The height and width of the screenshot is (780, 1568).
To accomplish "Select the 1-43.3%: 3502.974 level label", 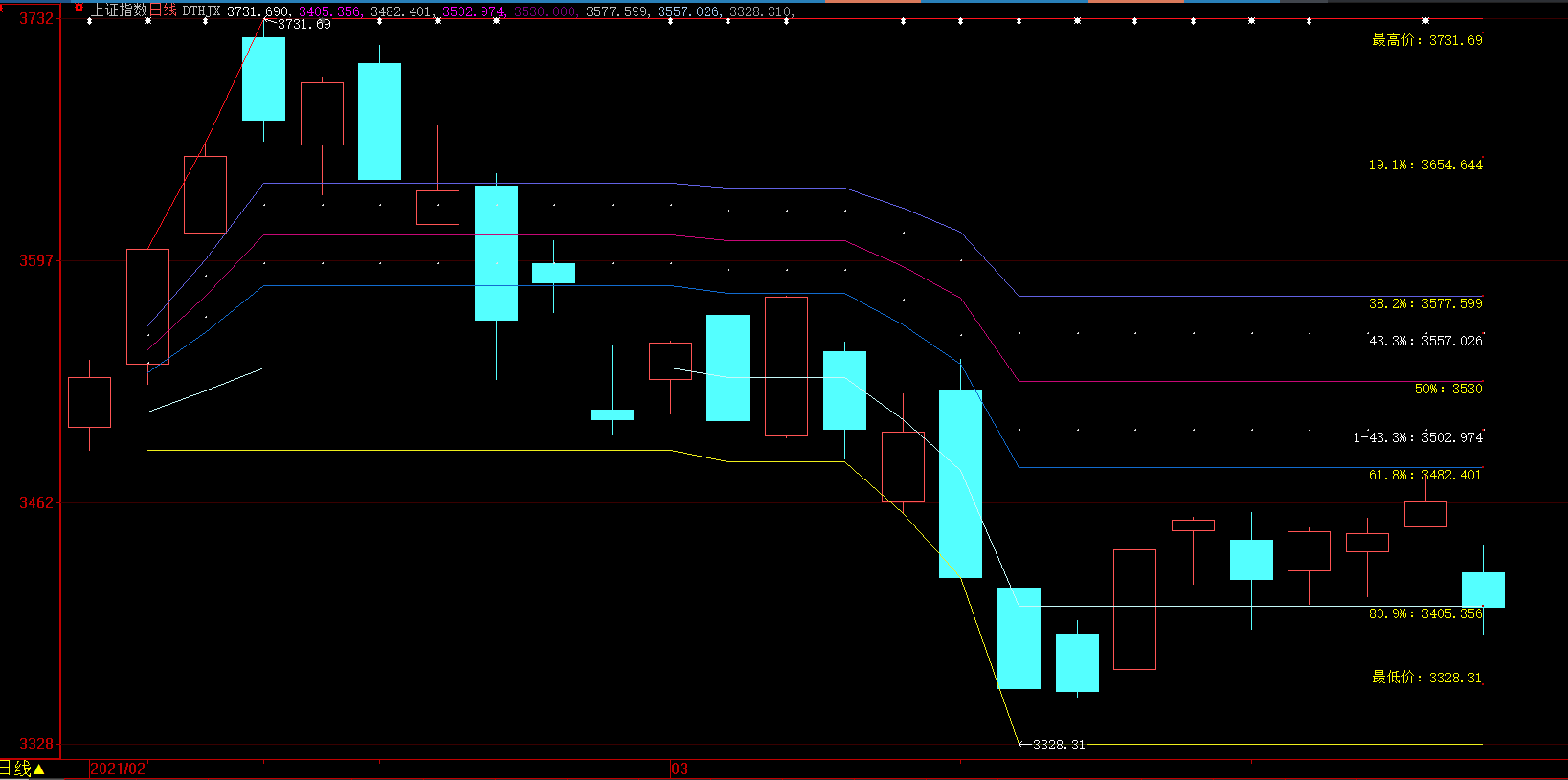I will [x=1418, y=437].
